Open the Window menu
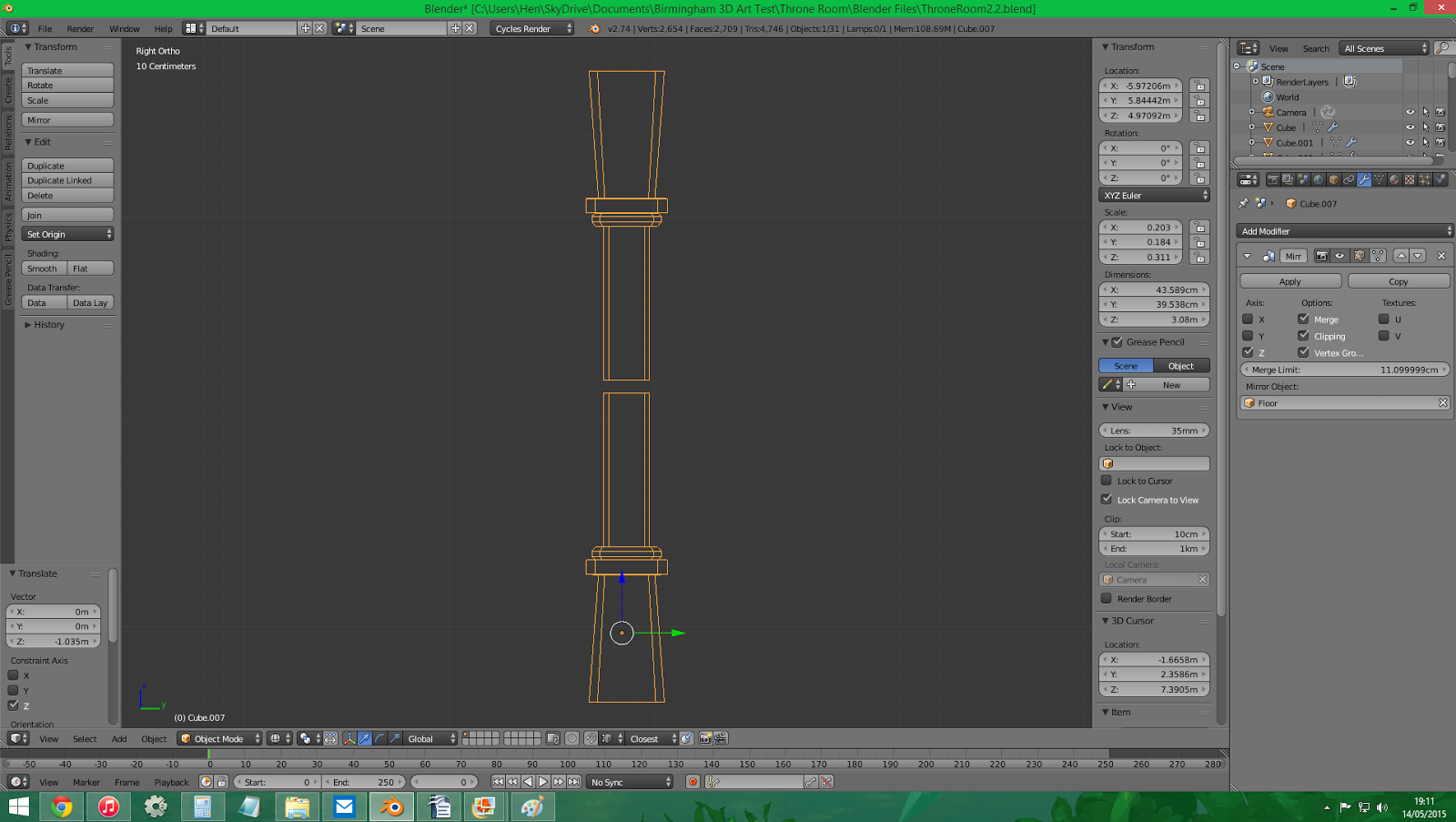Viewport: 1456px width, 822px height. coord(125,29)
